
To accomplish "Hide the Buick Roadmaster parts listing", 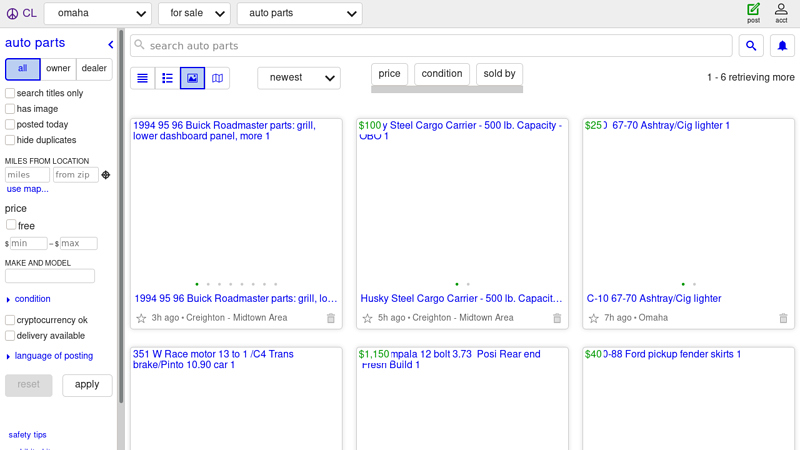I will (331, 318).
